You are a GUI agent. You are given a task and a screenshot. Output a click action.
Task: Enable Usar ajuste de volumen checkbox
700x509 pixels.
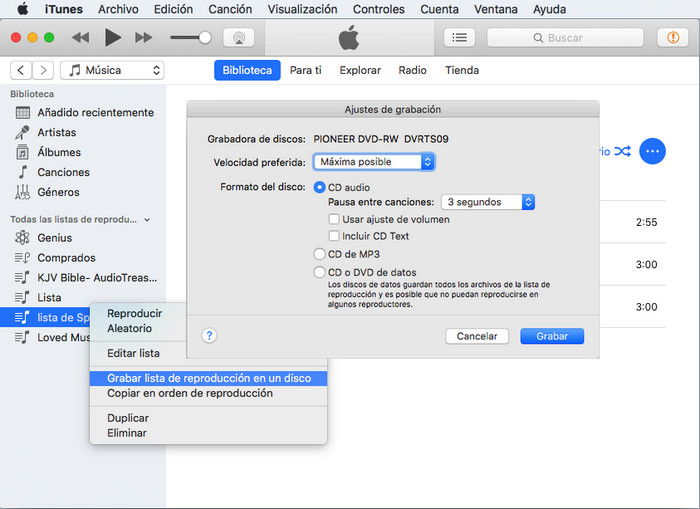point(333,219)
